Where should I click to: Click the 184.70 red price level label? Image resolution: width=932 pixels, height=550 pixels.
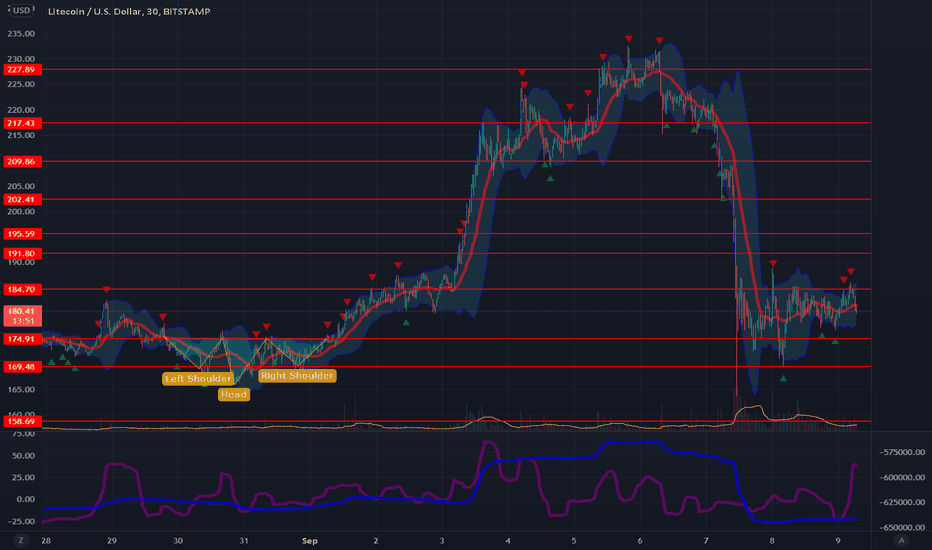(x=23, y=290)
